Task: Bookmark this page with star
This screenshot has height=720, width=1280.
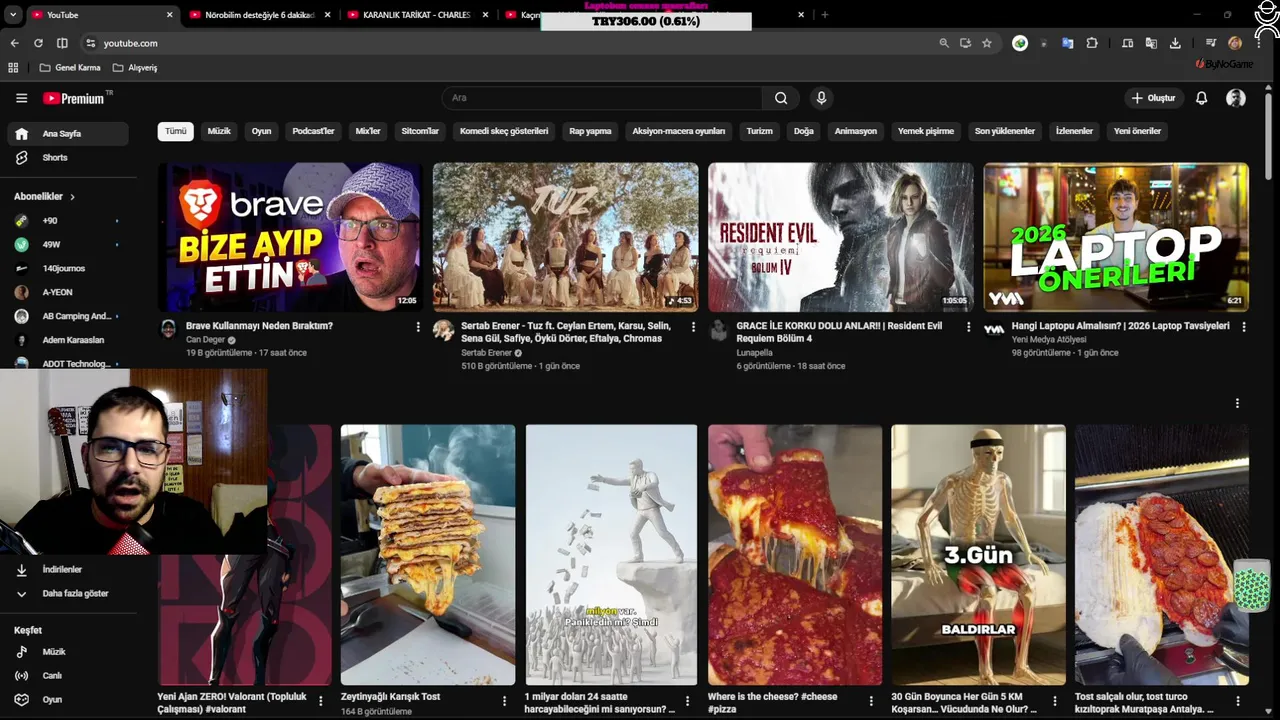Action: click(x=987, y=43)
